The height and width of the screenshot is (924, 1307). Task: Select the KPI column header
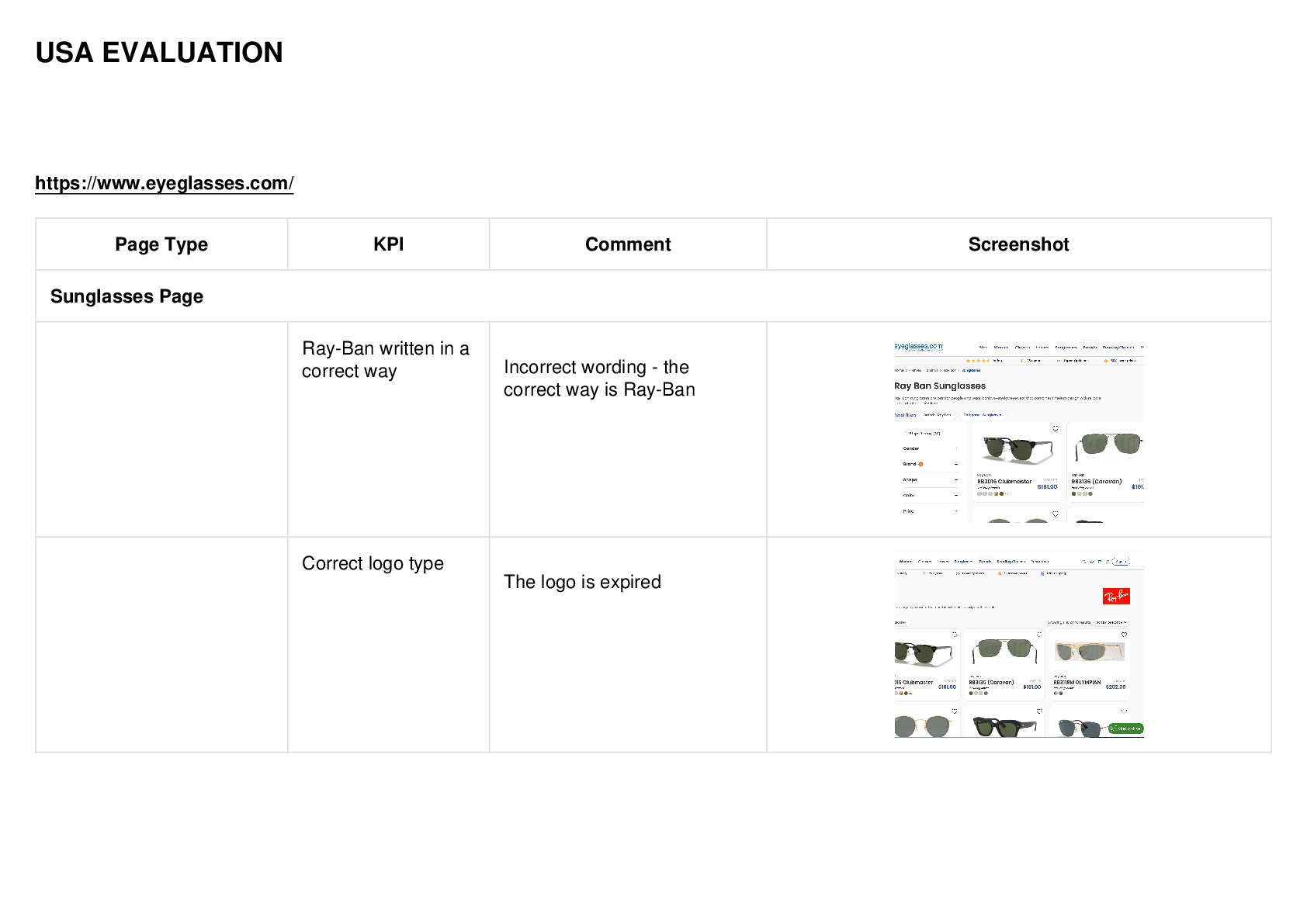[388, 244]
